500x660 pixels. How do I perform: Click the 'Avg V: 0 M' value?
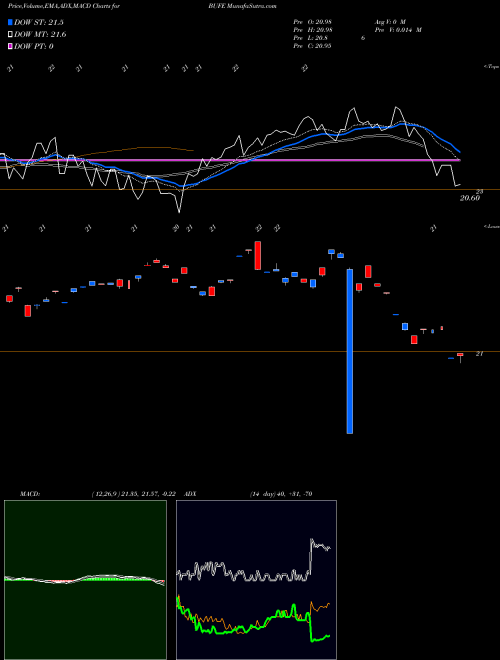pyautogui.click(x=389, y=22)
